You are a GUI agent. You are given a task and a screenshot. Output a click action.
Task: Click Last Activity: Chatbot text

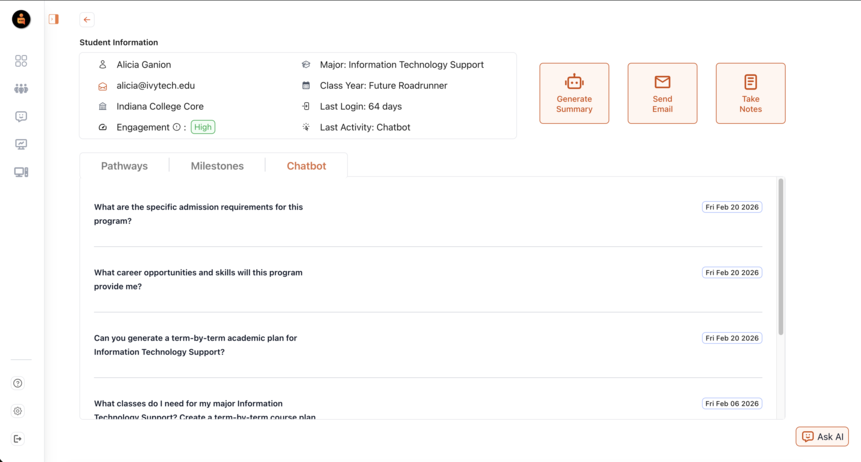[365, 127]
